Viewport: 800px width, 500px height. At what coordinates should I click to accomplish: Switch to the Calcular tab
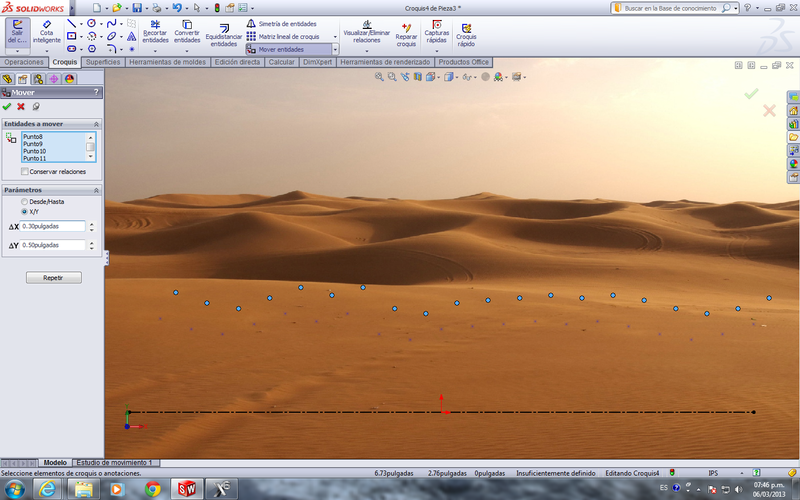pyautogui.click(x=282, y=62)
